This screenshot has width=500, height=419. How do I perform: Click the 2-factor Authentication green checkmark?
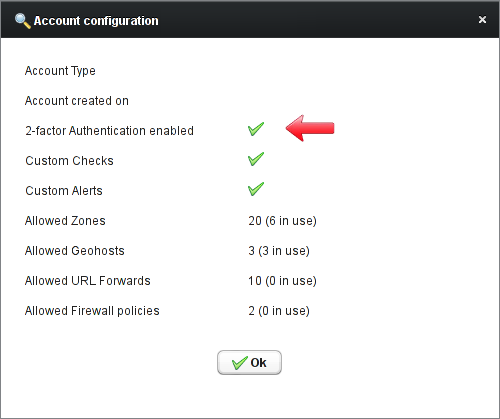coord(256,129)
